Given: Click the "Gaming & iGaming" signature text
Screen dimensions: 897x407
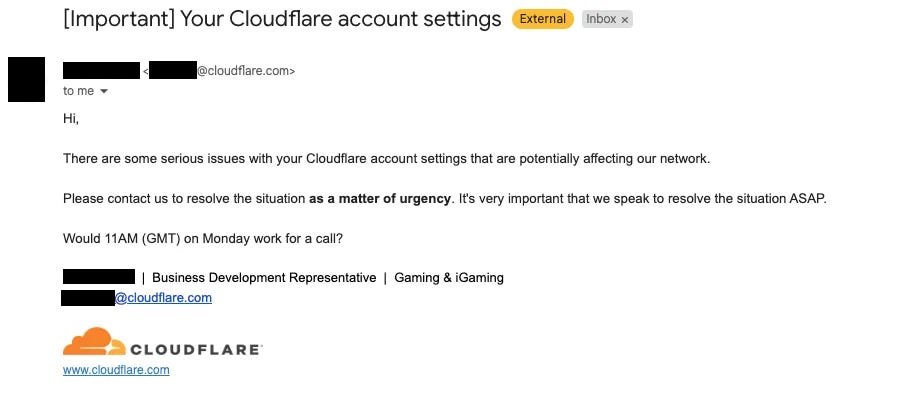Looking at the screenshot, I should click(449, 278).
